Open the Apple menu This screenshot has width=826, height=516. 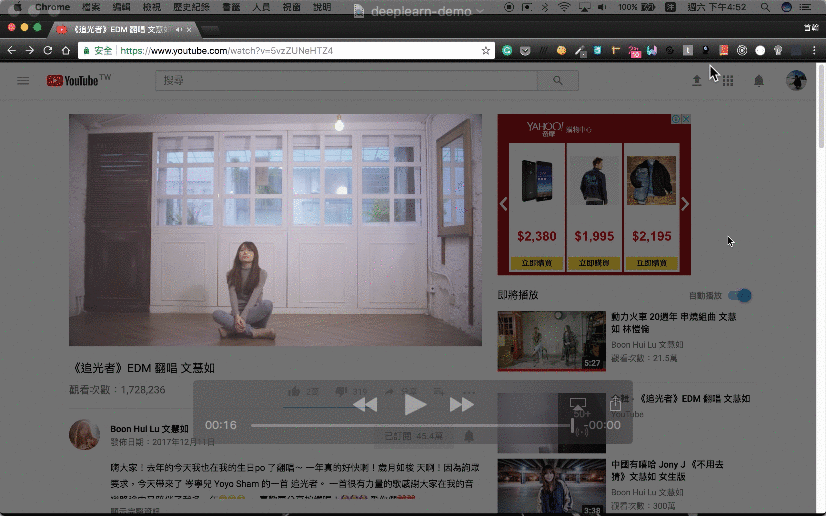point(17,7)
